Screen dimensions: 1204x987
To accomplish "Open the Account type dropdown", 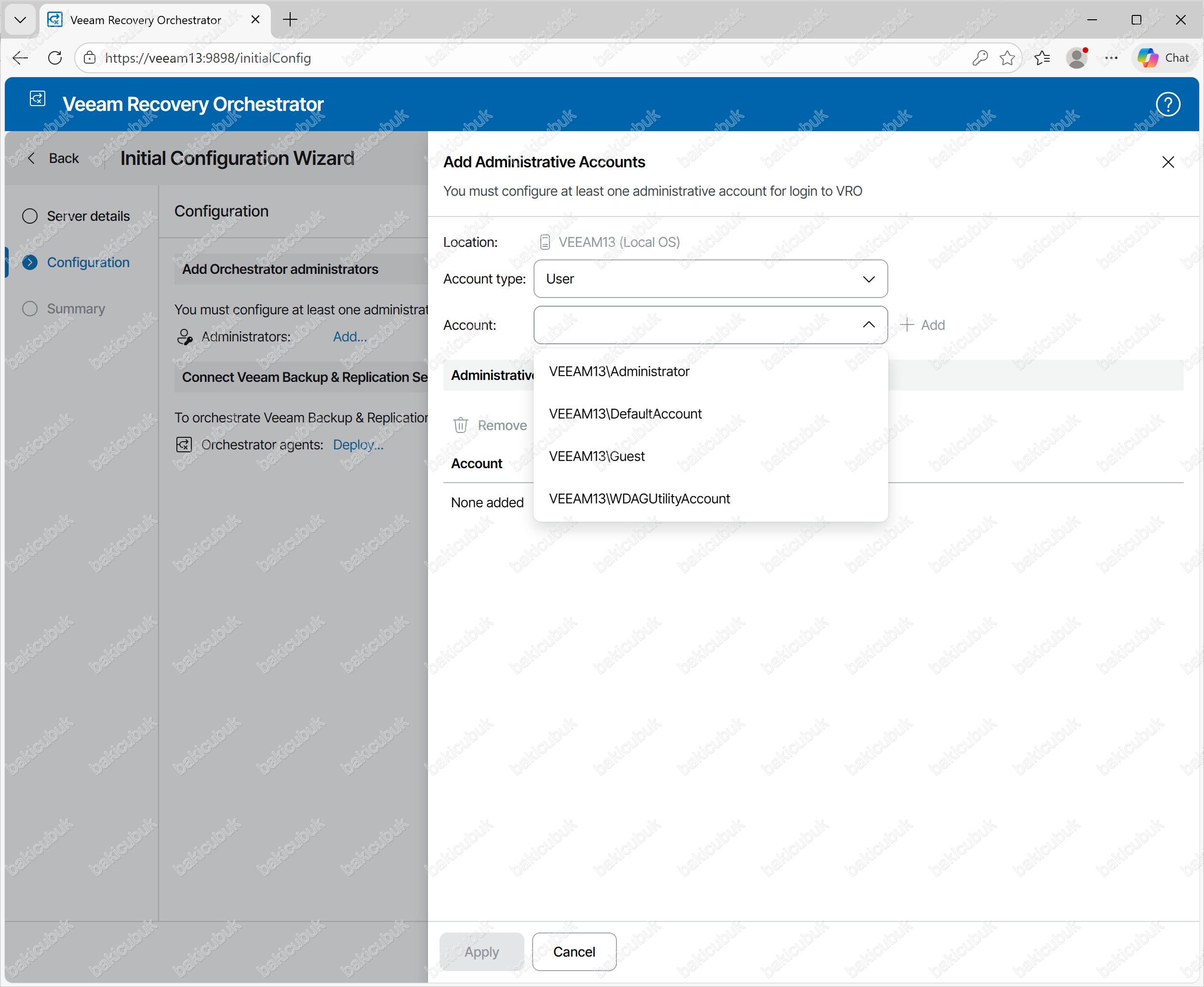I will pyautogui.click(x=710, y=279).
